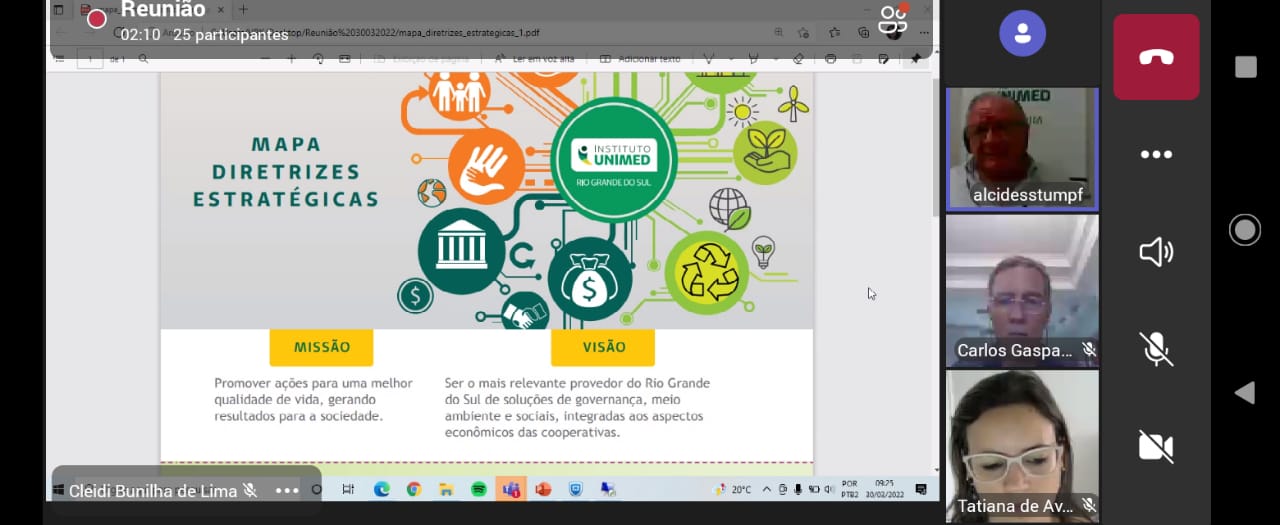
Task: Click the page number field in PDF toolbar
Action: (x=90, y=59)
